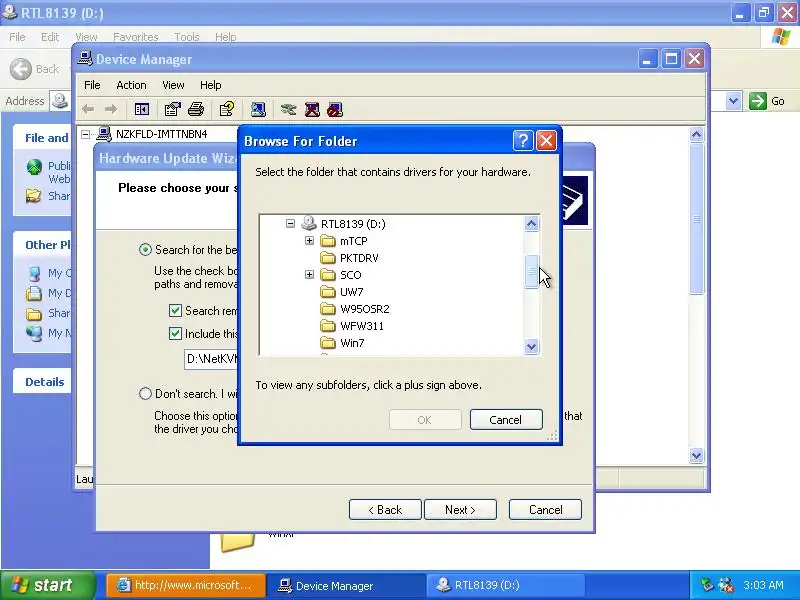800x600 pixels.
Task: Click the mTCP folder icon
Action: 328,241
